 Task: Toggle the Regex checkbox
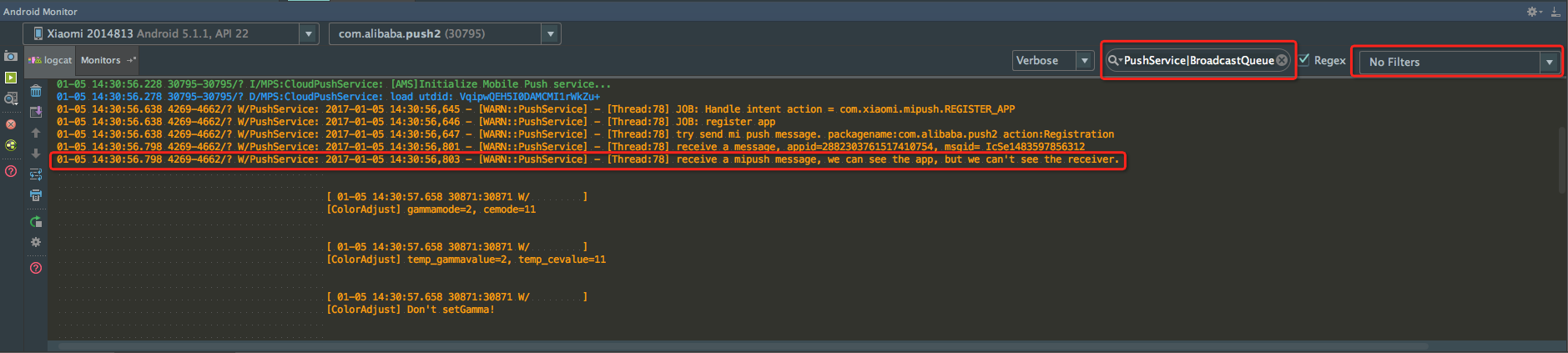tap(1303, 59)
